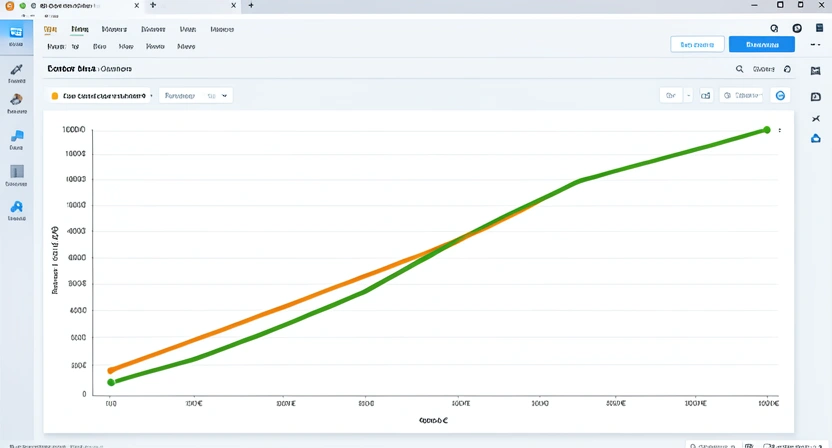832x448 pixels.
Task: Click the text label next to the search magnifier
Action: (764, 69)
